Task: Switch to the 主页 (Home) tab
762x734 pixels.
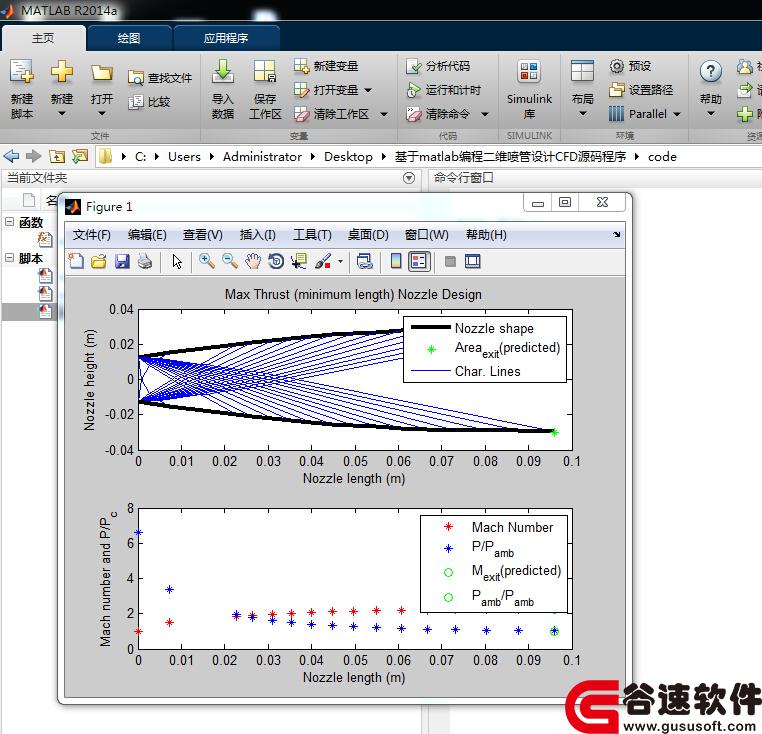Action: click(43, 38)
